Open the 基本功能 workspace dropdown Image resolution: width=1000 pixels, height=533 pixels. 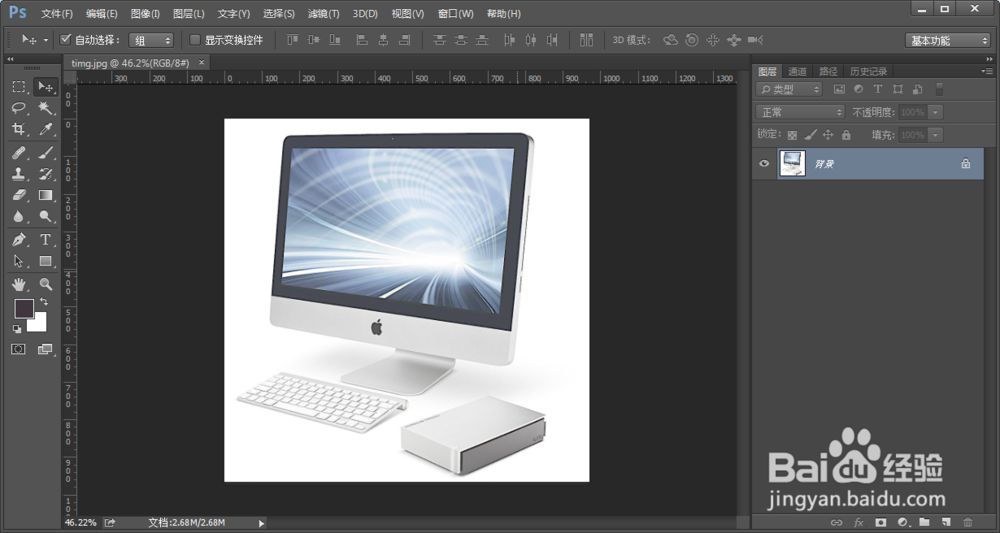(x=947, y=40)
